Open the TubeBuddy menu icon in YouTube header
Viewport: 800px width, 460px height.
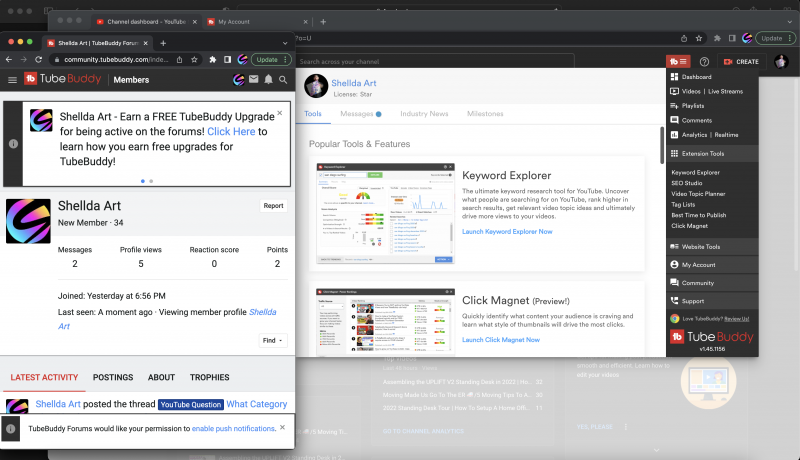678,62
